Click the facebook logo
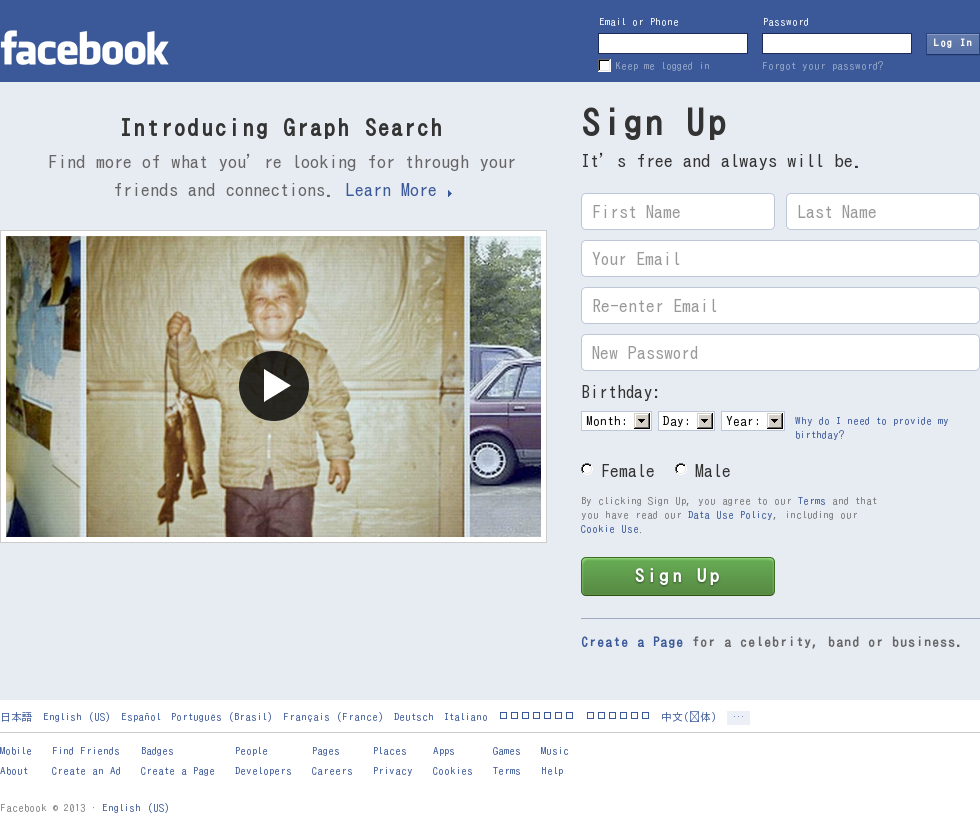Viewport: 980px width, 835px height. click(84, 49)
